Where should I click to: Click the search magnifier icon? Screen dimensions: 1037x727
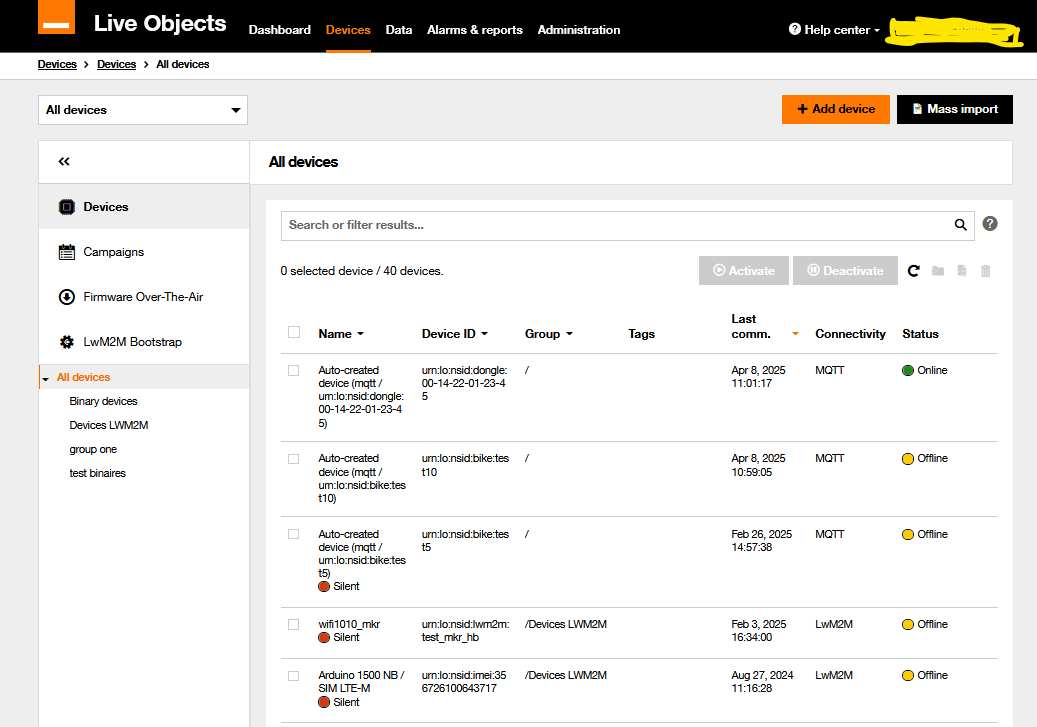960,225
